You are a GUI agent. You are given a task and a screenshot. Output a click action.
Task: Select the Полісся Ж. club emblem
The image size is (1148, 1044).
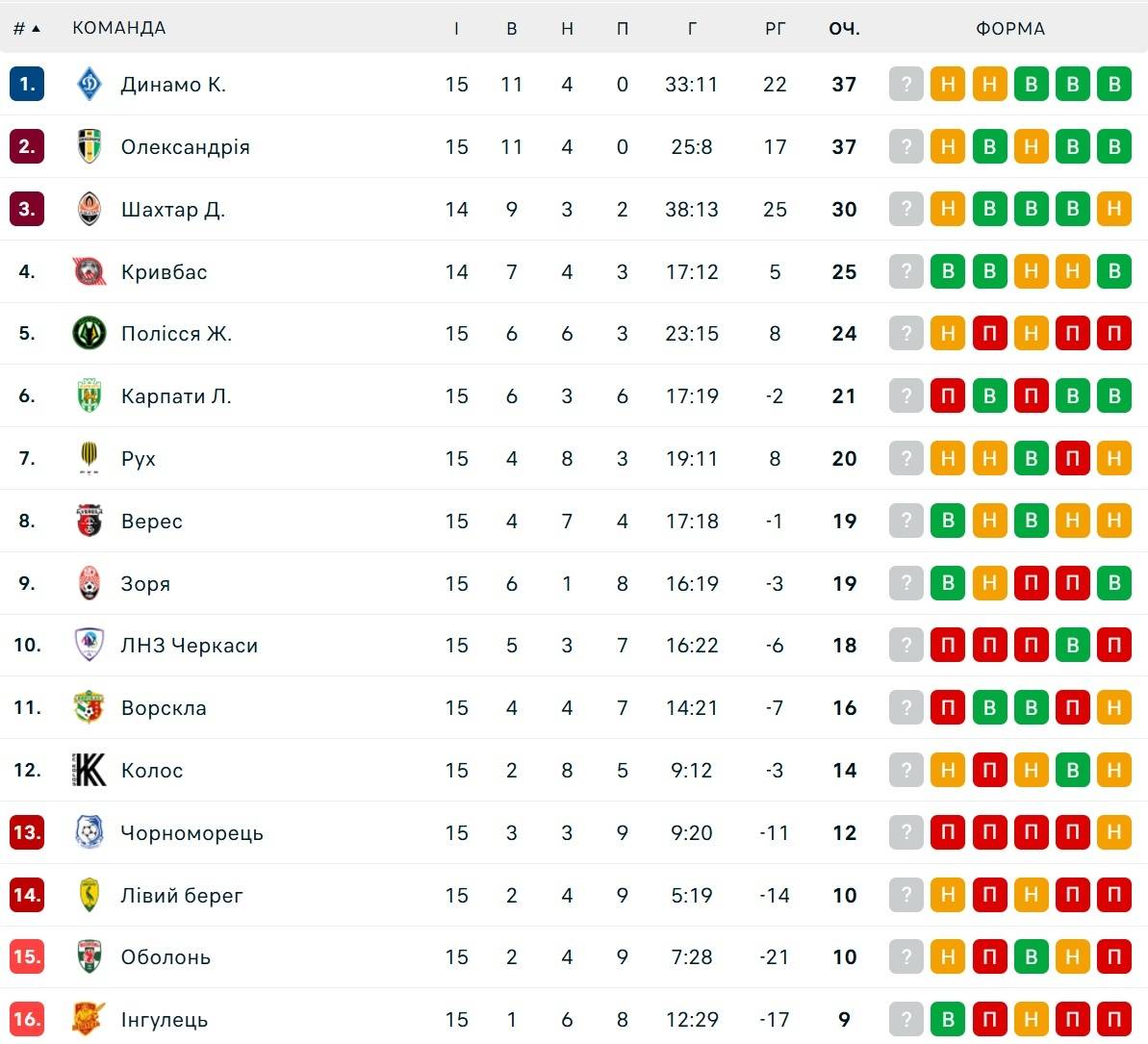coord(89,333)
